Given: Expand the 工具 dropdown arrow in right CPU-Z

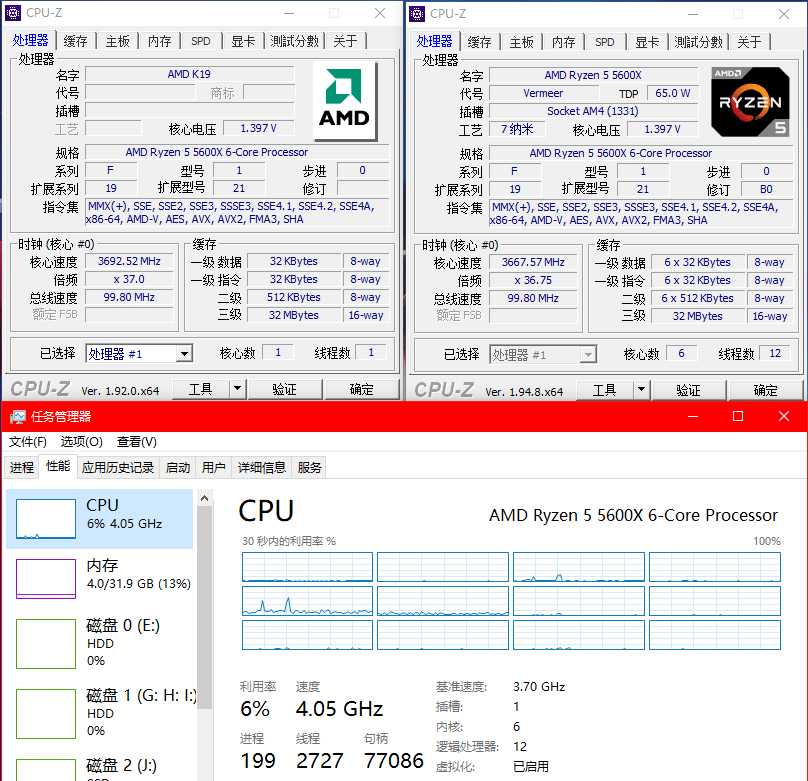Looking at the screenshot, I should [641, 390].
